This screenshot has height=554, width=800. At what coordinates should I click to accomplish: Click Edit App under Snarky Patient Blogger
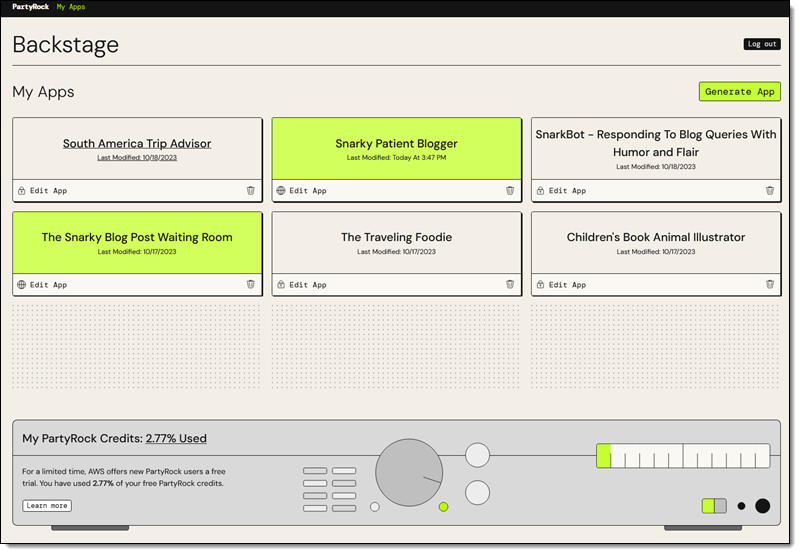[x=308, y=191]
